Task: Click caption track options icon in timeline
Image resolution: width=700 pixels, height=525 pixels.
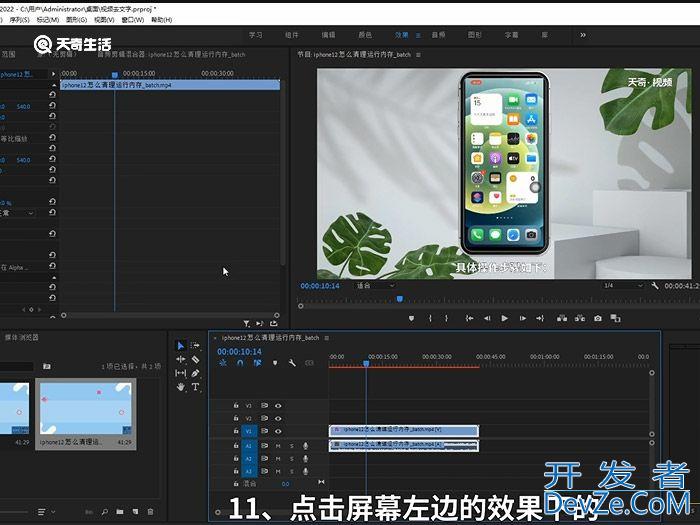Action: click(309, 363)
